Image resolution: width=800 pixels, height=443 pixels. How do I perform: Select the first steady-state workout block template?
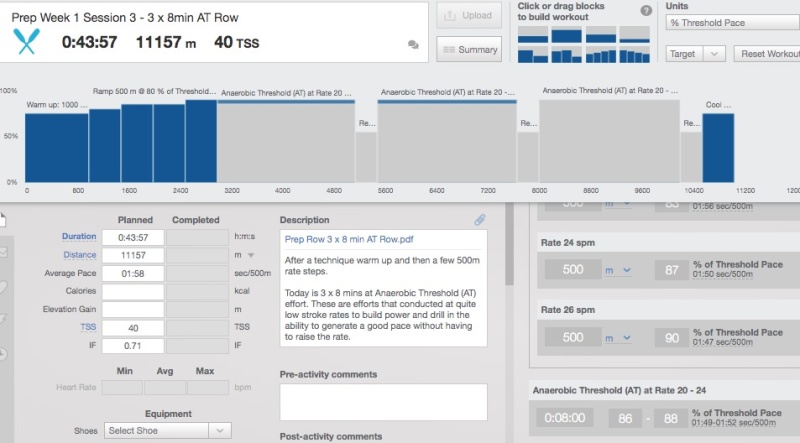532,35
